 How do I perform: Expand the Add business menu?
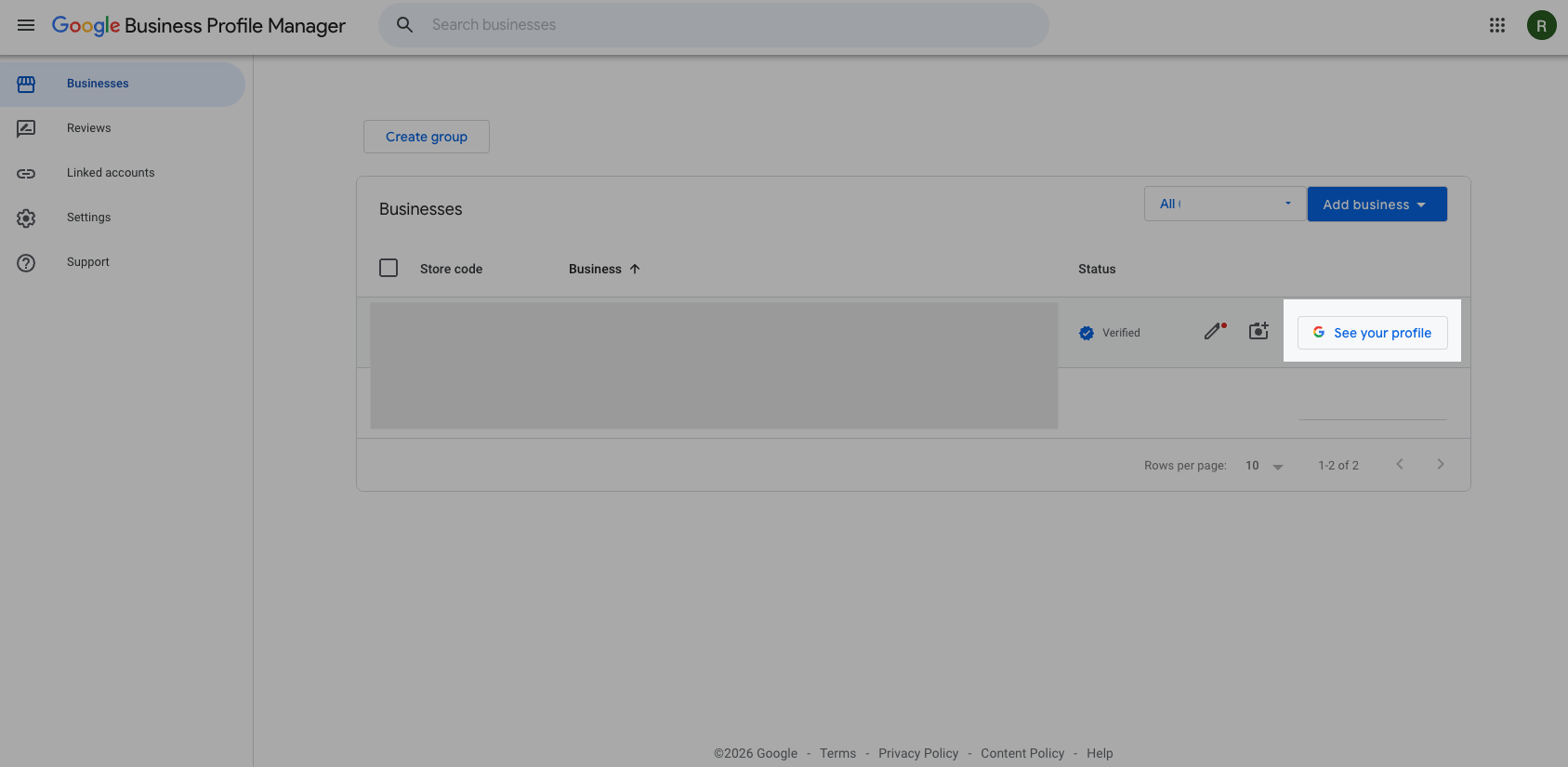[x=1377, y=205]
